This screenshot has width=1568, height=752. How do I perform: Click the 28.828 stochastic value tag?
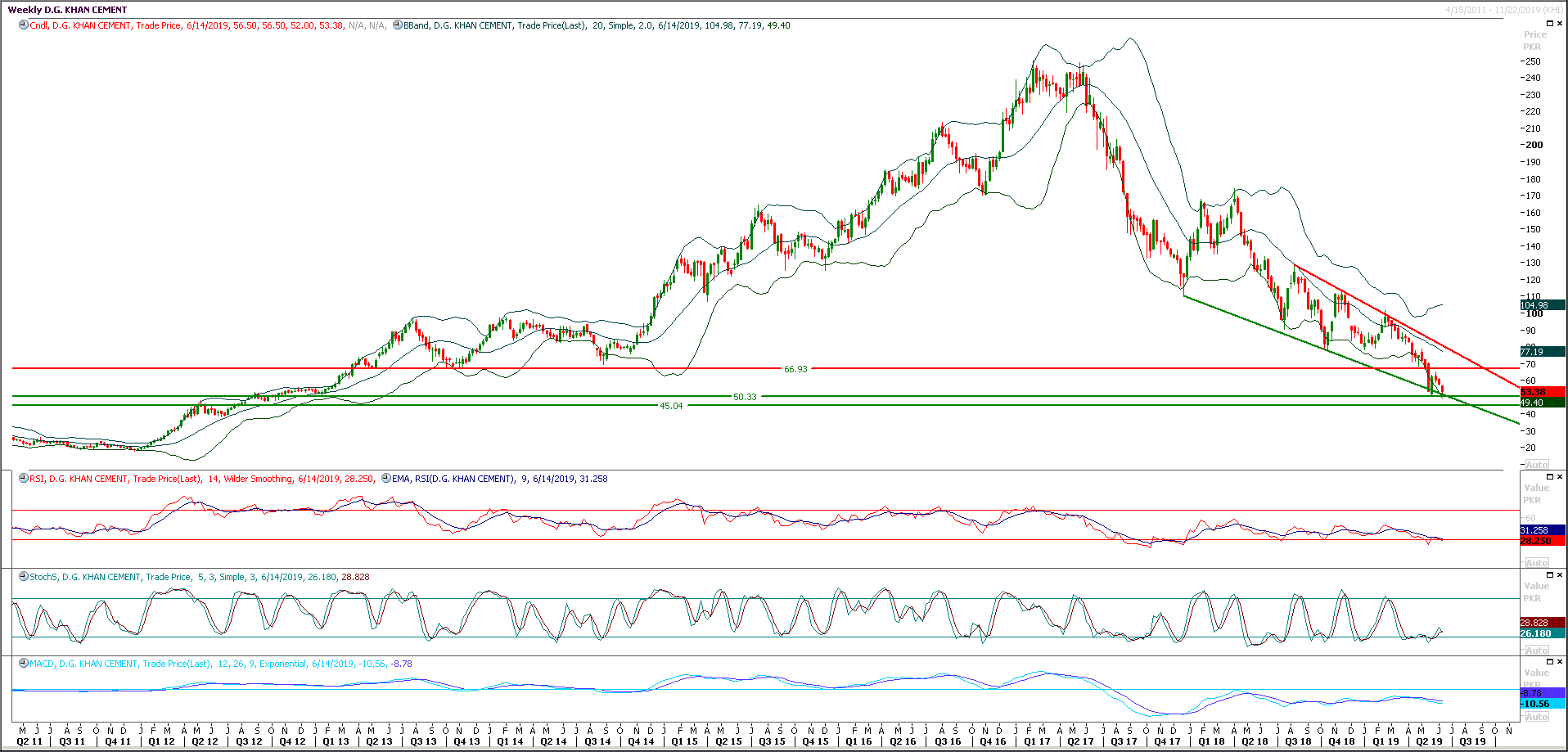(x=1543, y=623)
